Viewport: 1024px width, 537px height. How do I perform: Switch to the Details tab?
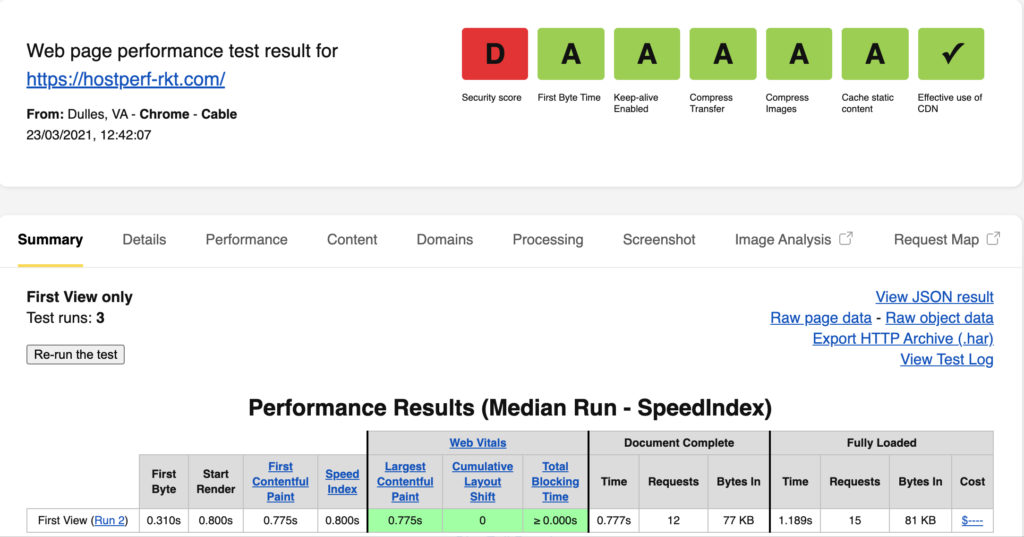tap(144, 240)
